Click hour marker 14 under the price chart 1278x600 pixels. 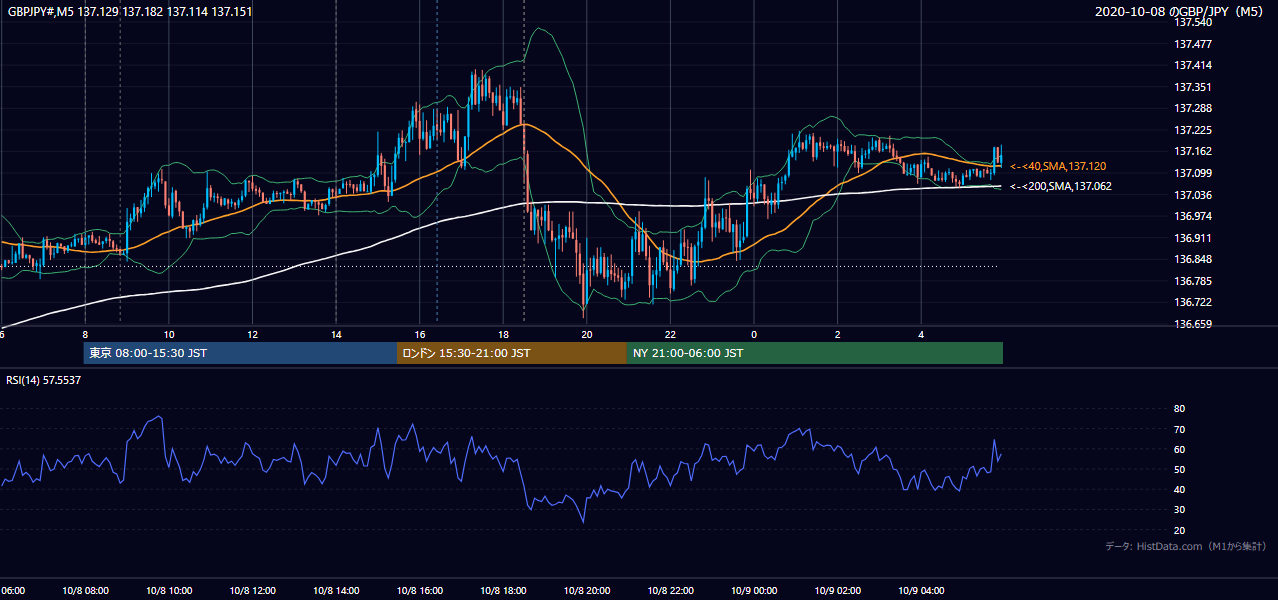pyautogui.click(x=336, y=335)
